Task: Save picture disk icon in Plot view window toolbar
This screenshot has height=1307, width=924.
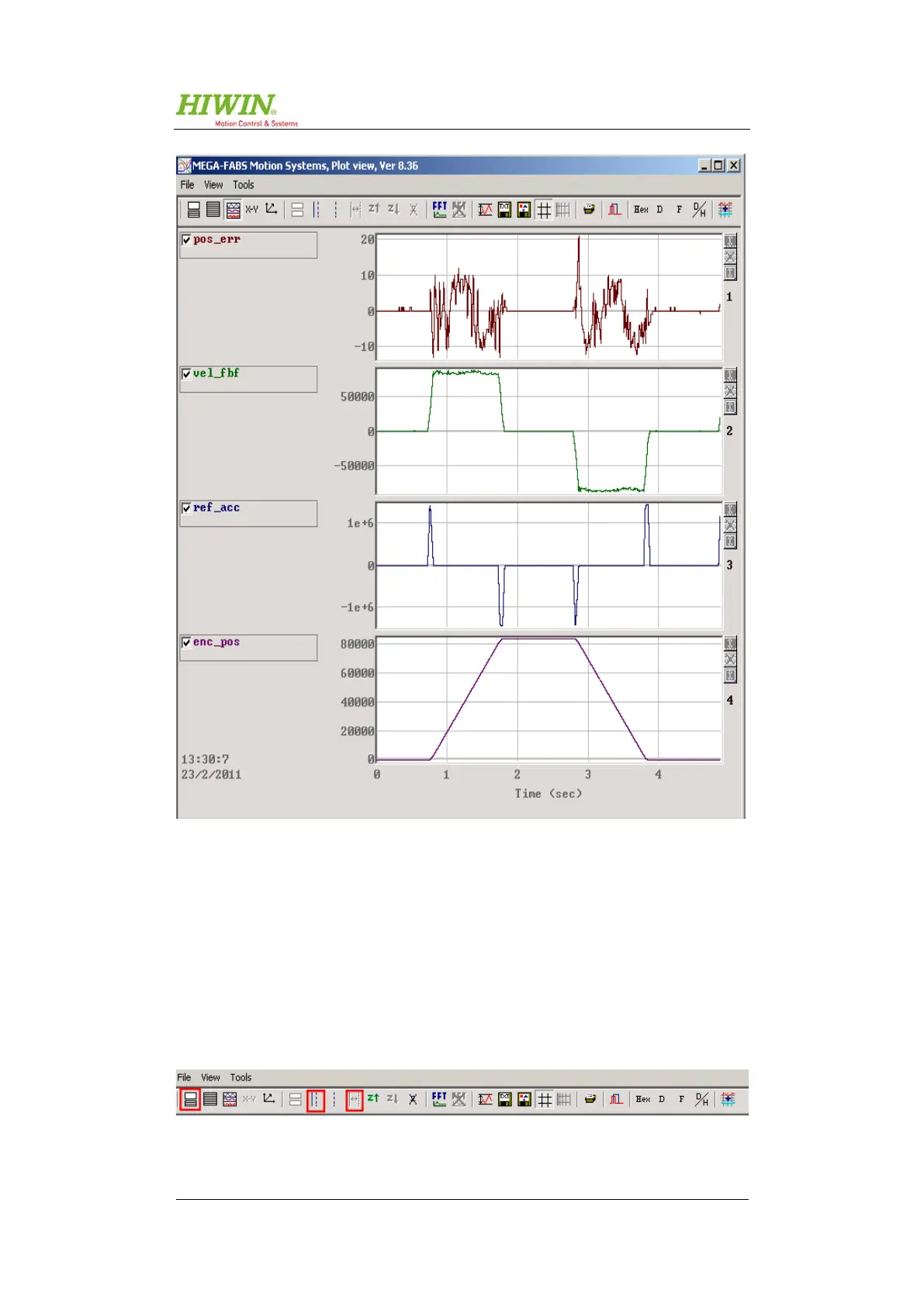Action: [x=524, y=210]
